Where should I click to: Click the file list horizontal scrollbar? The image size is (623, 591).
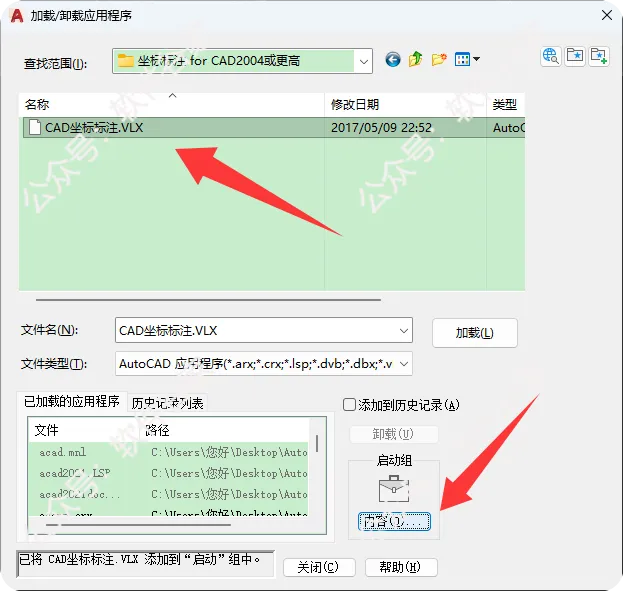(208, 300)
